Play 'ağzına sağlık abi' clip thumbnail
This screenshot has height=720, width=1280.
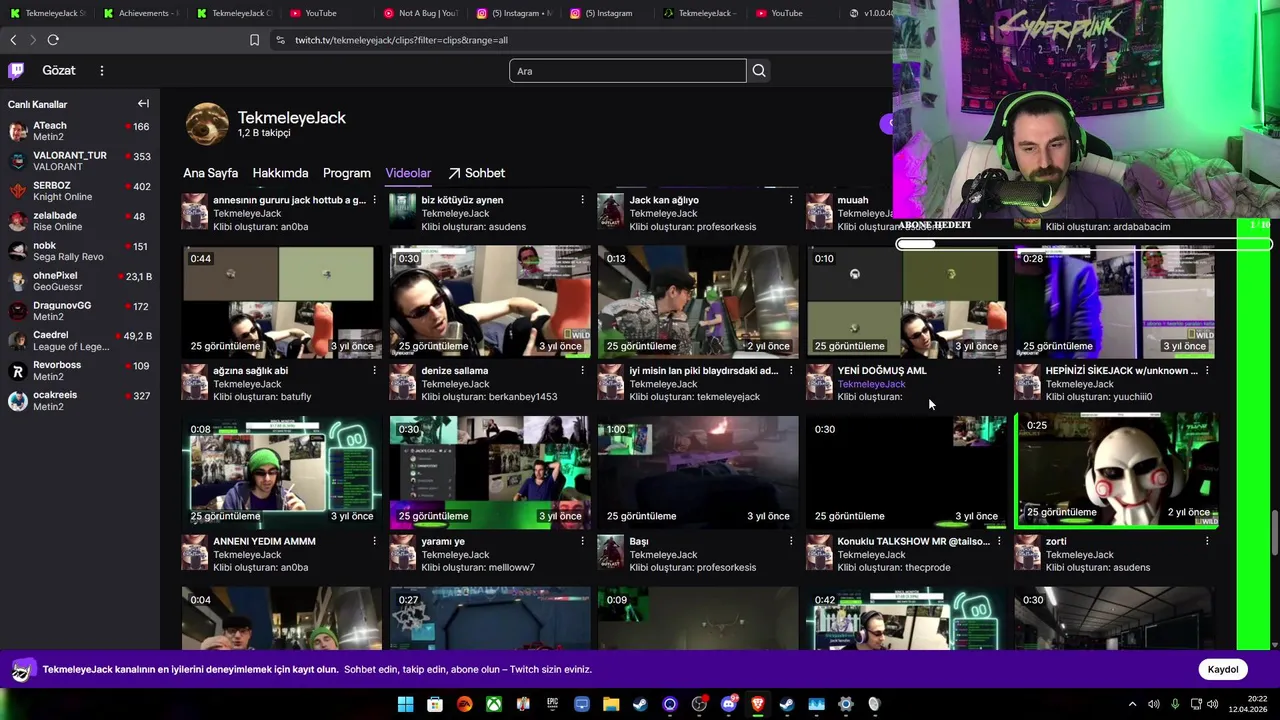[282, 301]
